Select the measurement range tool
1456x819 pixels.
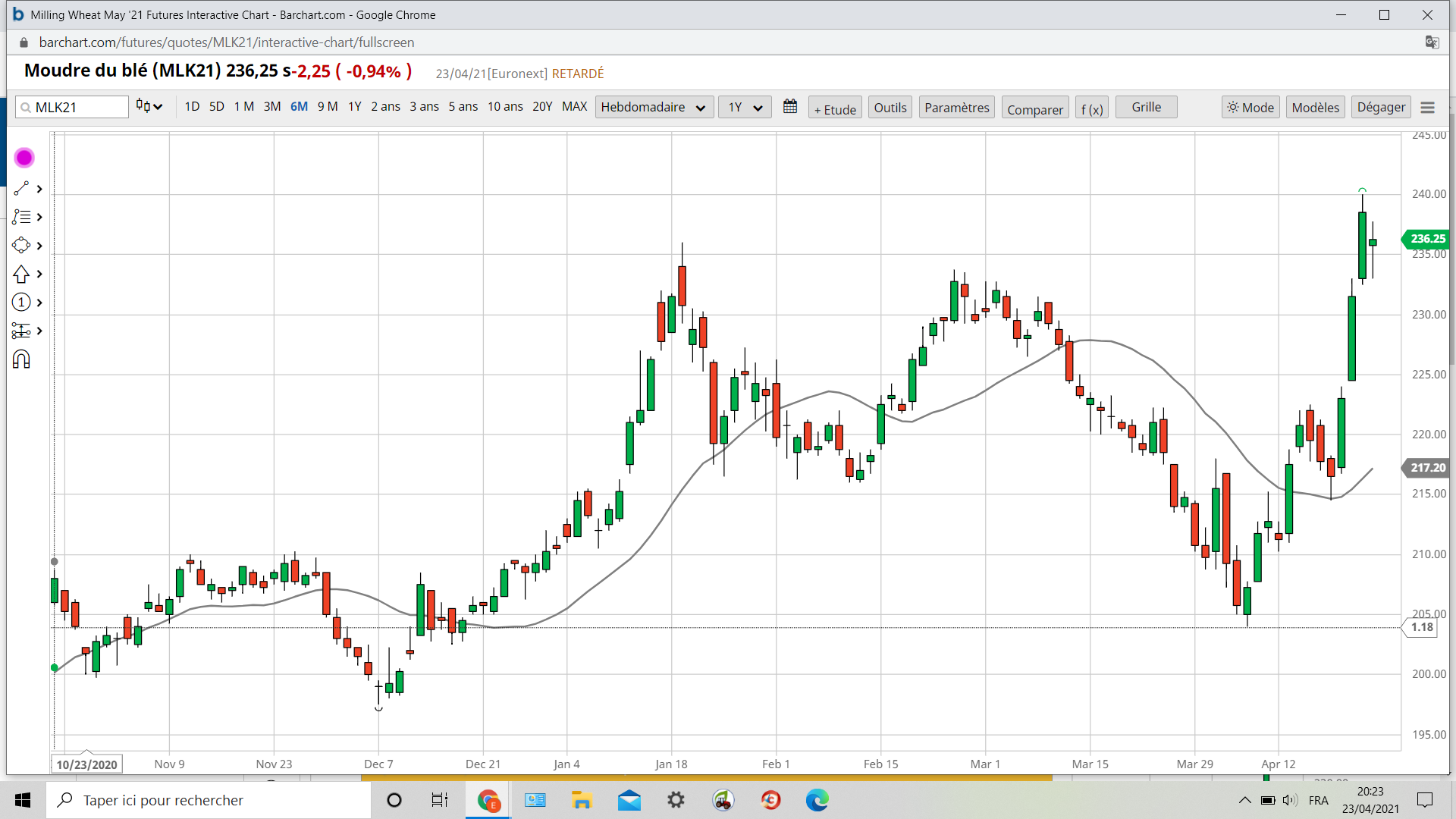[21, 331]
